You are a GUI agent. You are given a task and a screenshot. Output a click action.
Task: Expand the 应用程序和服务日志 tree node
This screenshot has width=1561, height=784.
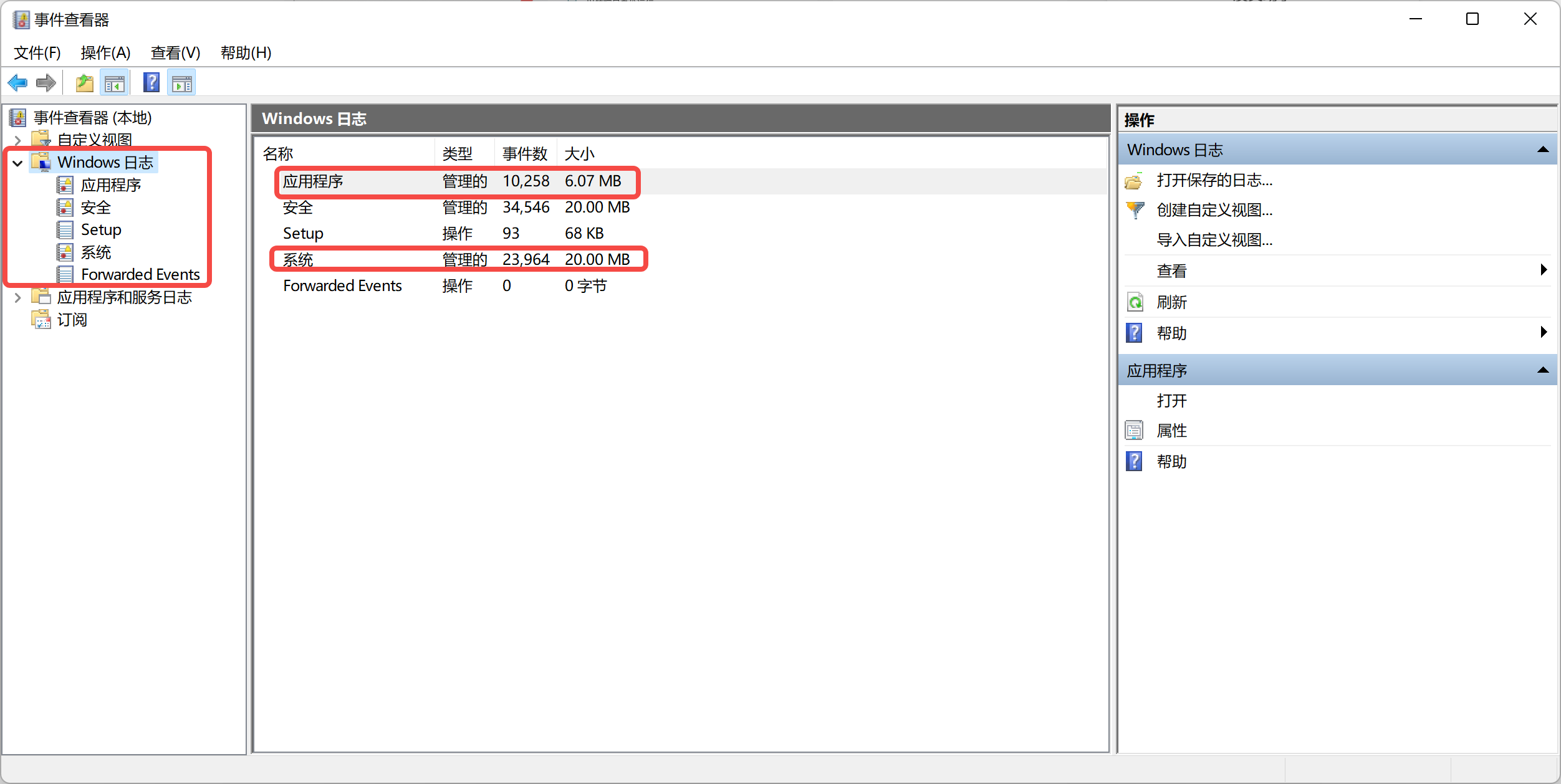pos(17,298)
